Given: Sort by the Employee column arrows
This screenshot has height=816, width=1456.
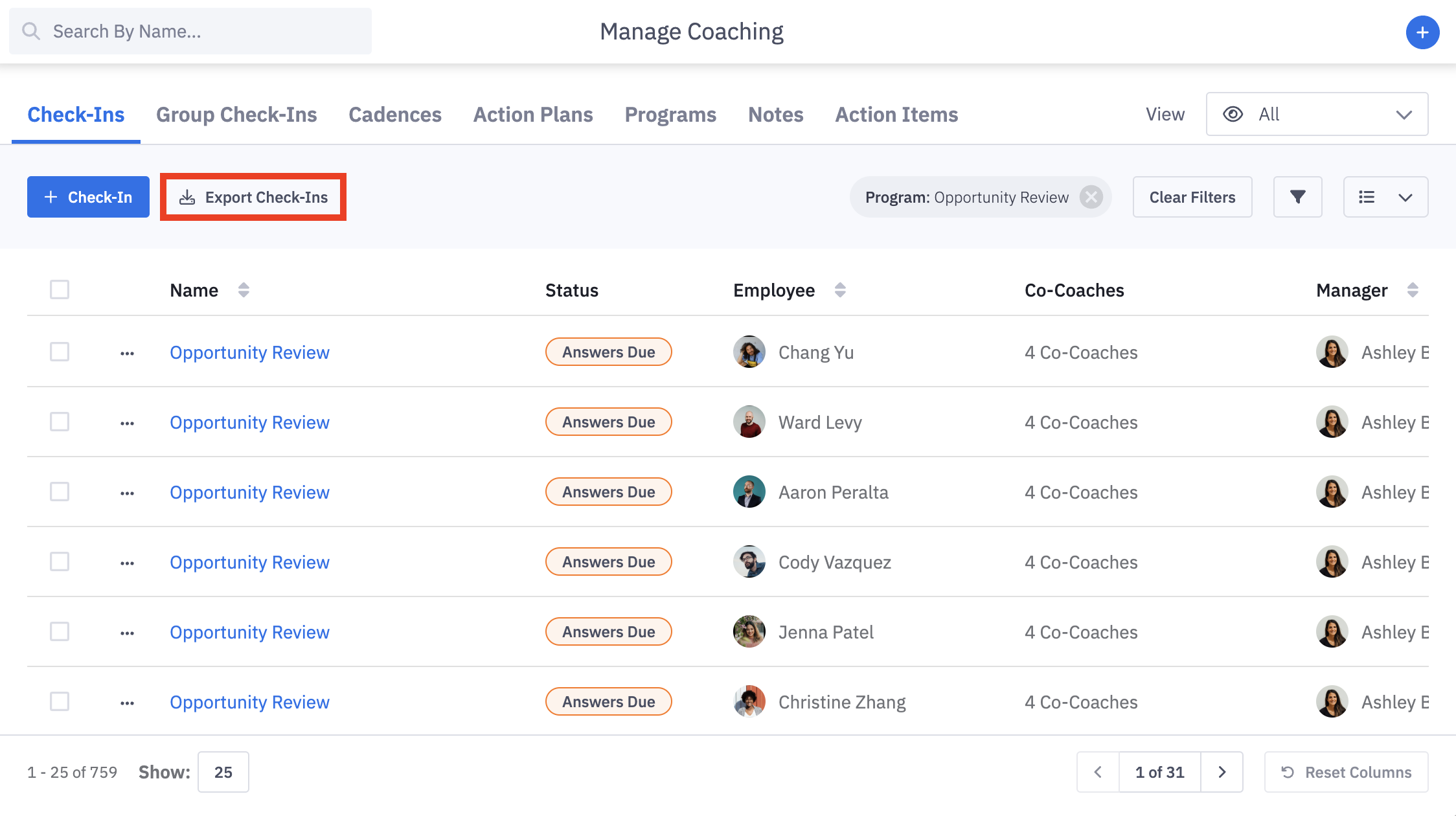Looking at the screenshot, I should point(840,290).
